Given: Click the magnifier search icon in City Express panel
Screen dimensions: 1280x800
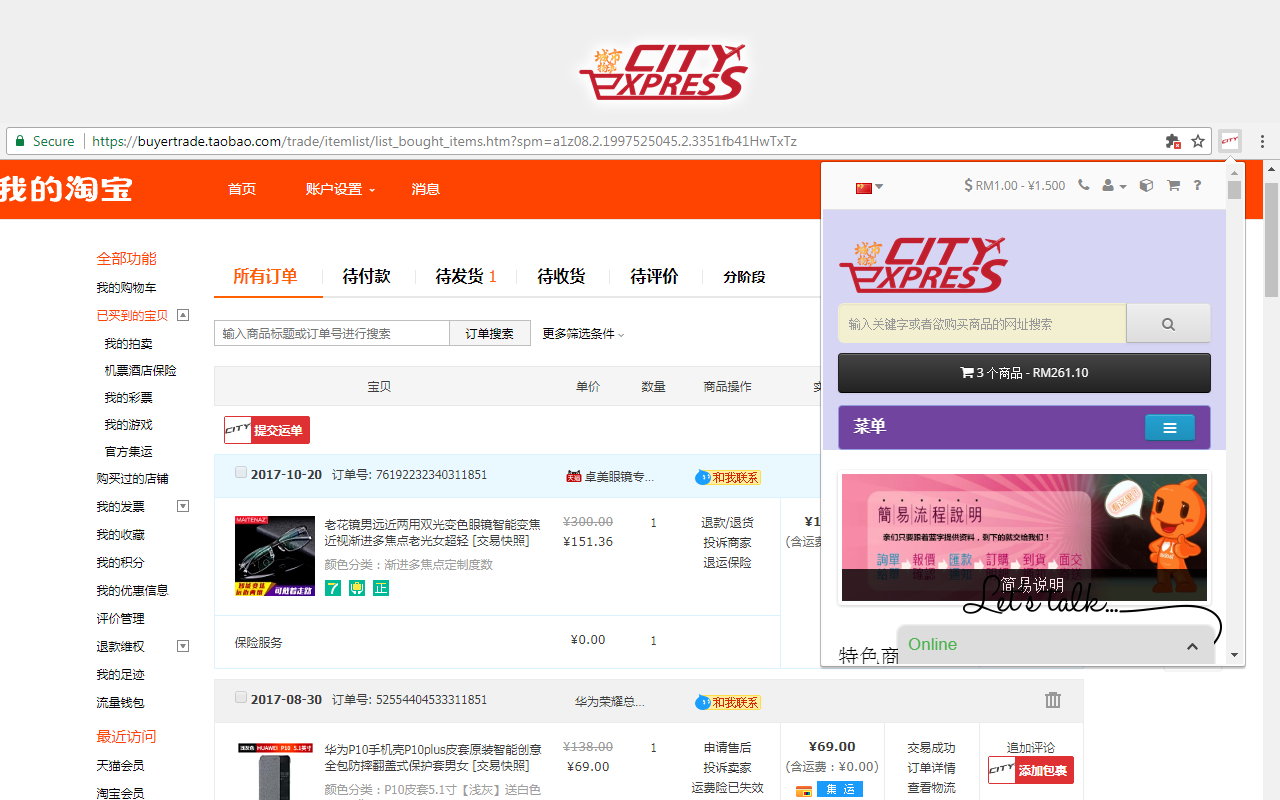Looking at the screenshot, I should (1168, 324).
